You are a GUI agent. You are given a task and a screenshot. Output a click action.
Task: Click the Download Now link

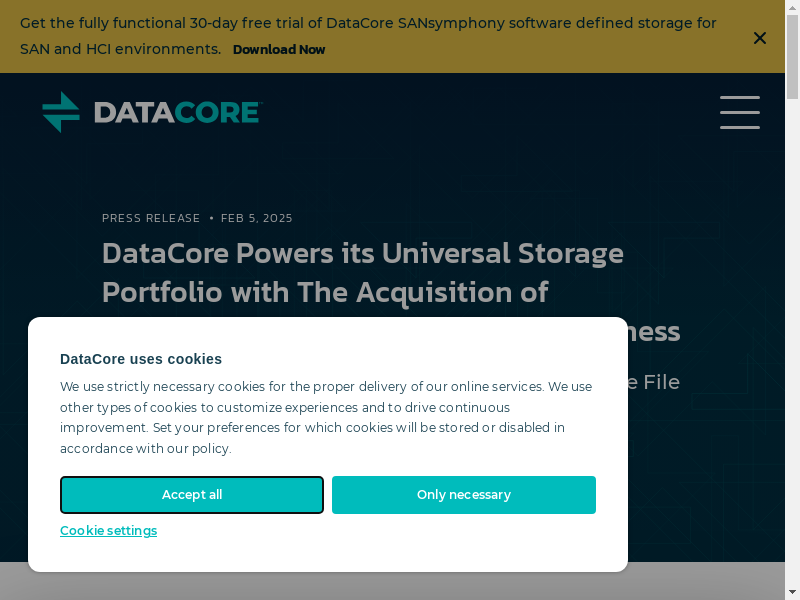click(x=279, y=50)
